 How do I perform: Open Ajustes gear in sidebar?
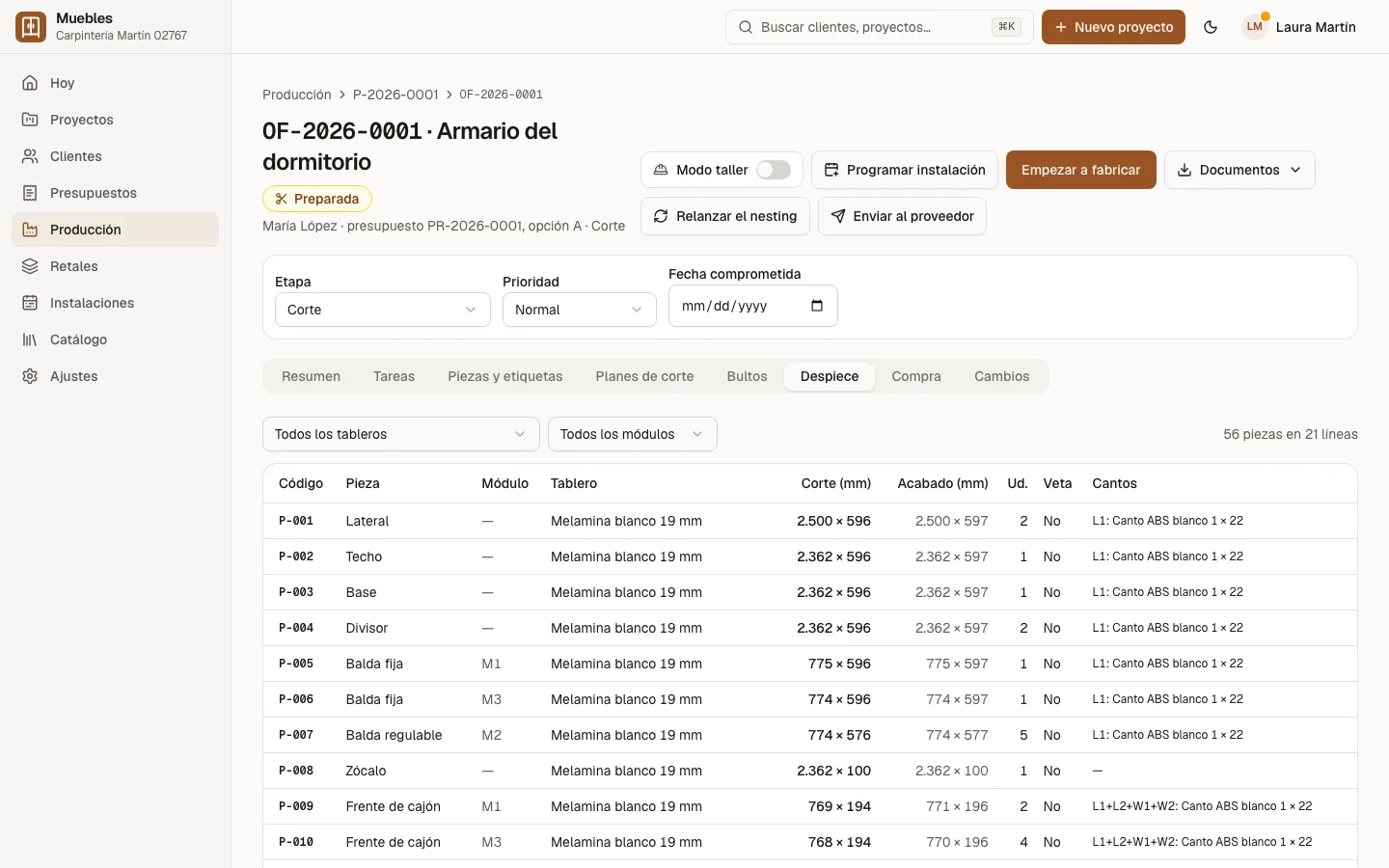coord(30,376)
